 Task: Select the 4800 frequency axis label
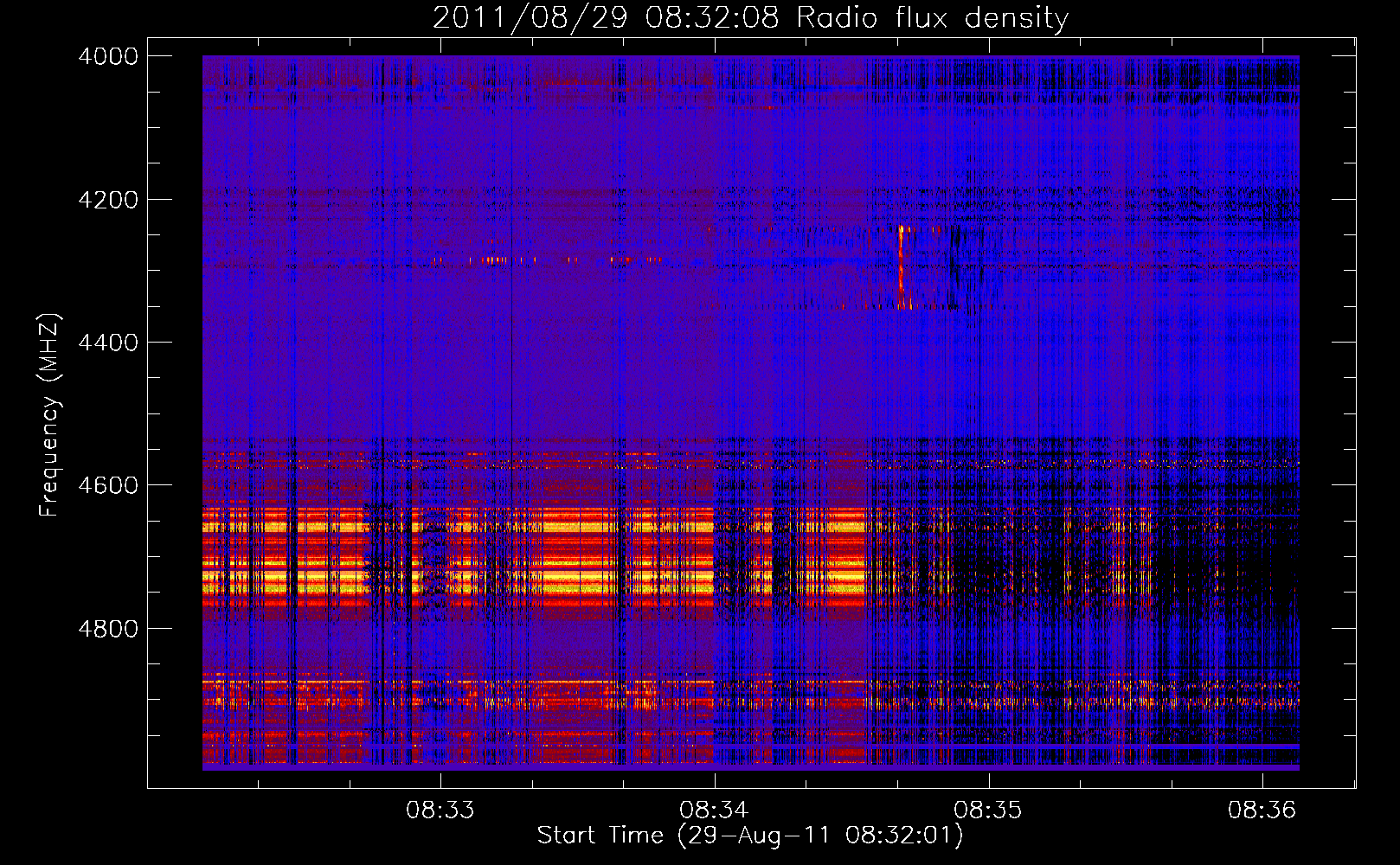point(108,628)
